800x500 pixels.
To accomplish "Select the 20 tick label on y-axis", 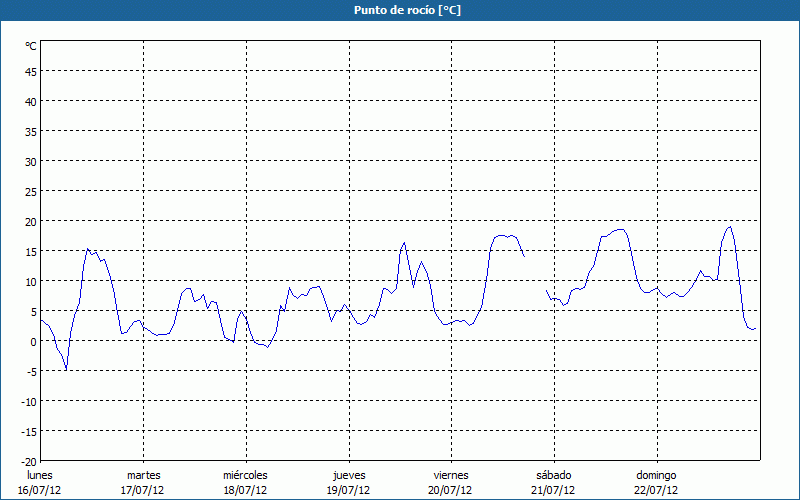I will click(x=31, y=221).
